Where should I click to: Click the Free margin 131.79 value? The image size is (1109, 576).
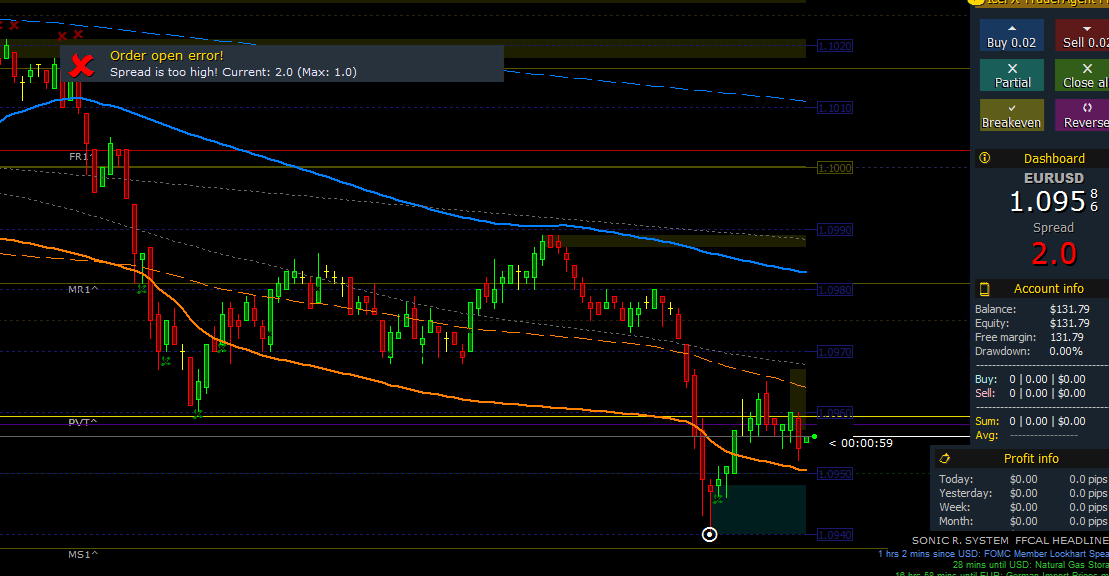click(1067, 338)
